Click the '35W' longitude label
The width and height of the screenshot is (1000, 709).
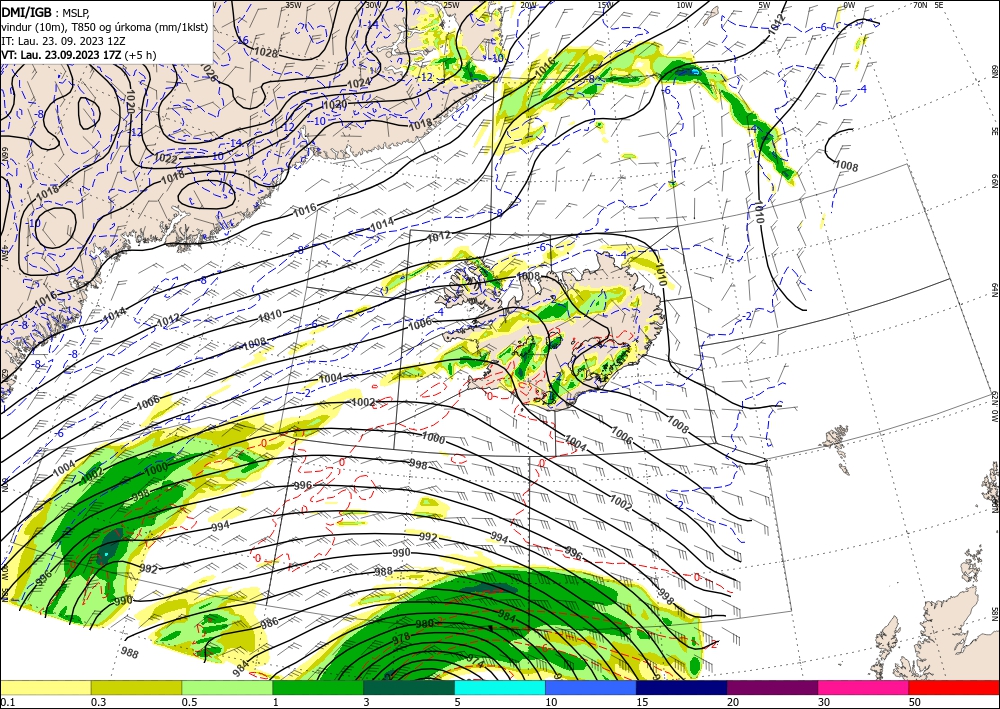click(293, 5)
